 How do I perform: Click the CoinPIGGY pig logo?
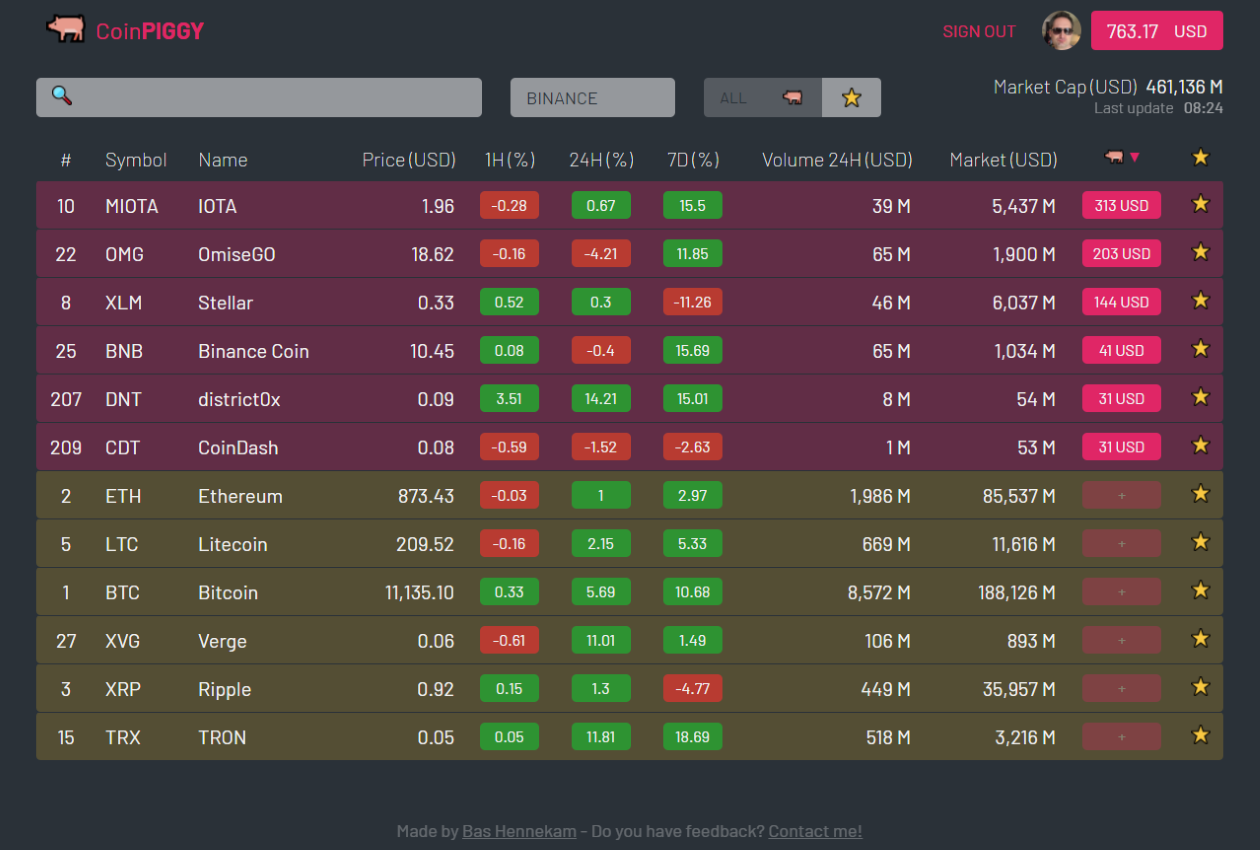click(66, 29)
